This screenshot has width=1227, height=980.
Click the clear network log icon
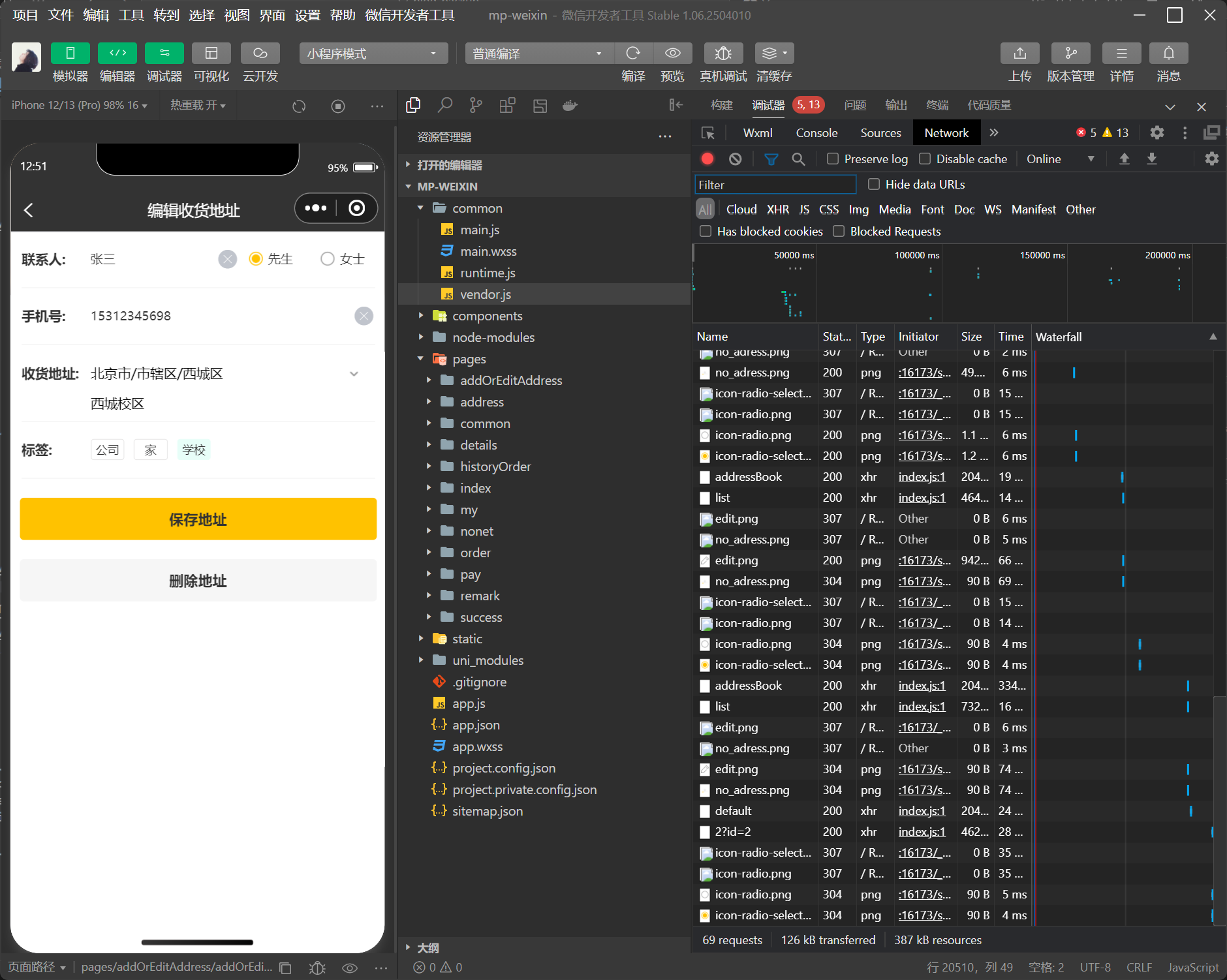click(x=736, y=159)
